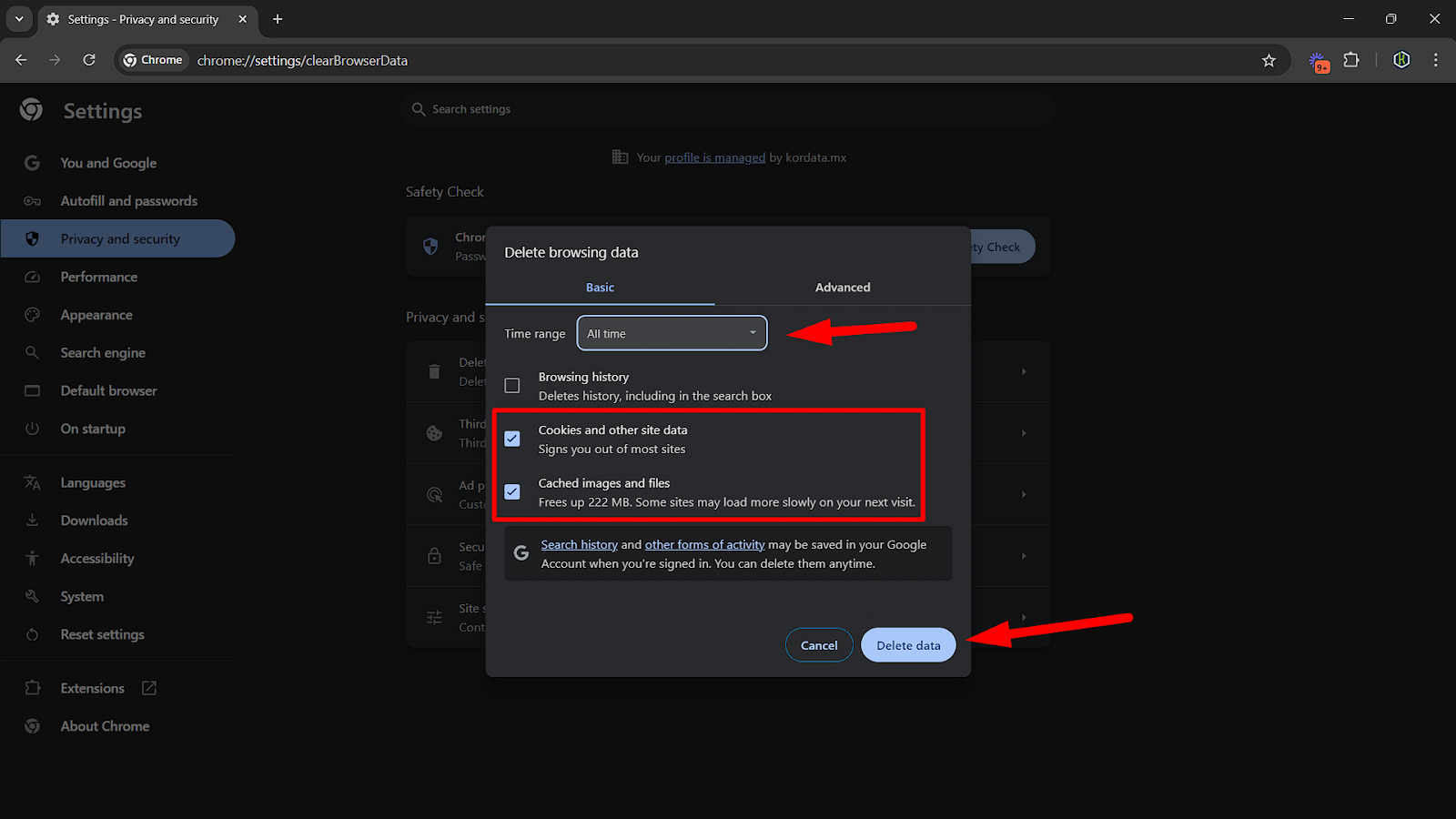
Task: Go back with the back arrow
Action: (x=21, y=60)
